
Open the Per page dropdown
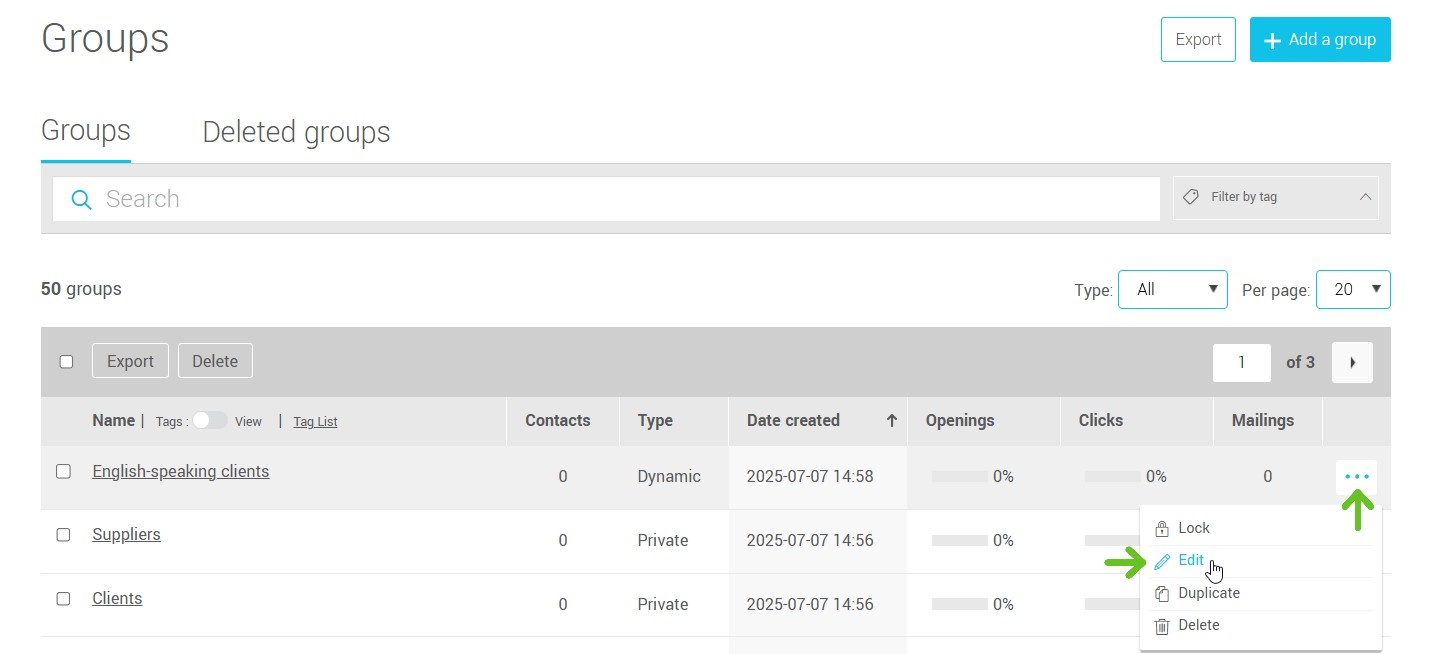(x=1352, y=289)
